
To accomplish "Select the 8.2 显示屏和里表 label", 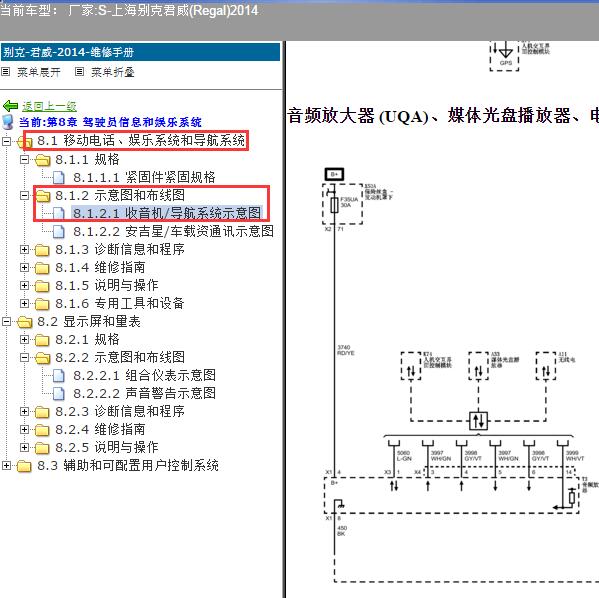I will [x=89, y=322].
